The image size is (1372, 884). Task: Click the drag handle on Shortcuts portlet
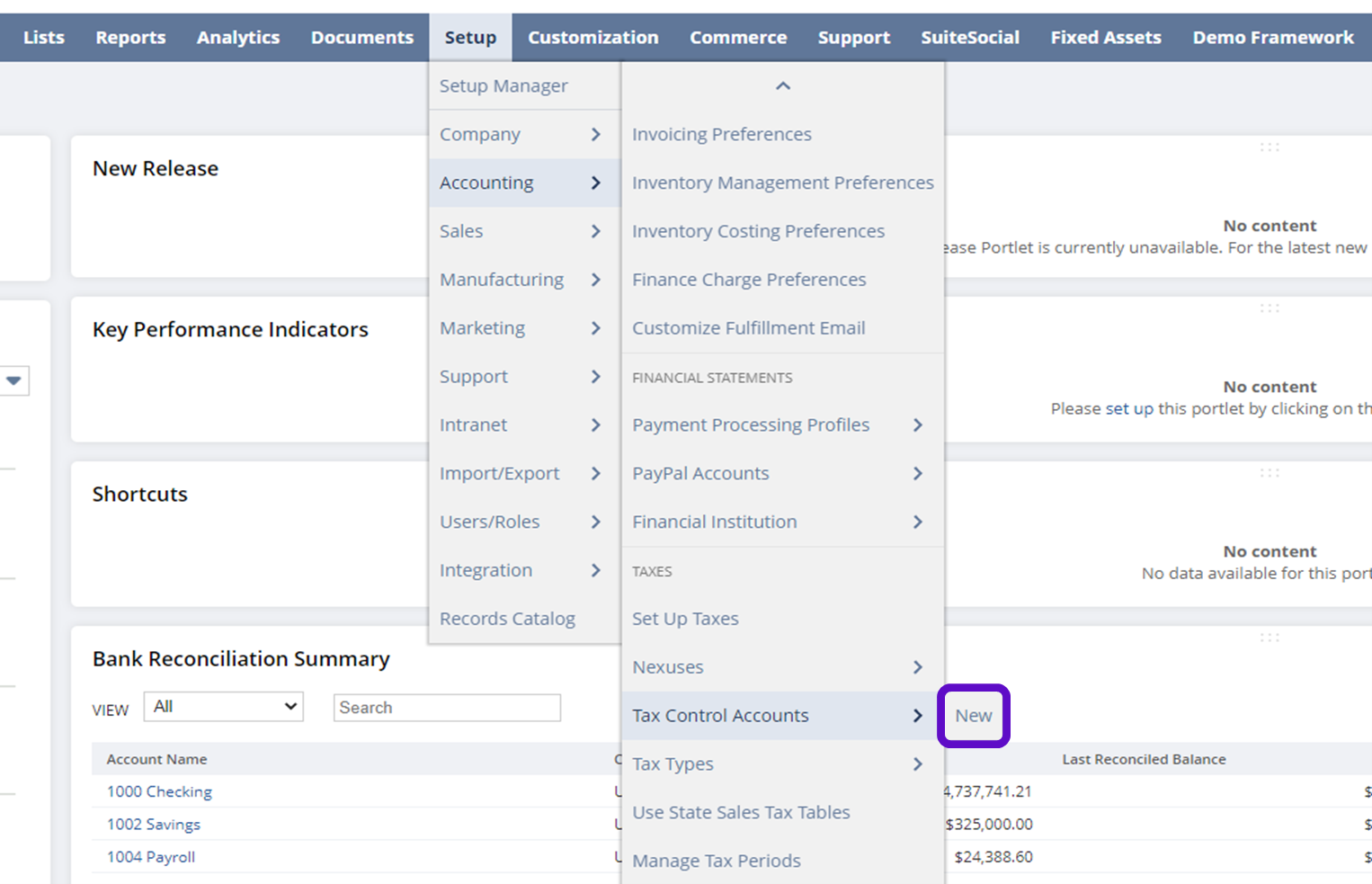point(1269,473)
